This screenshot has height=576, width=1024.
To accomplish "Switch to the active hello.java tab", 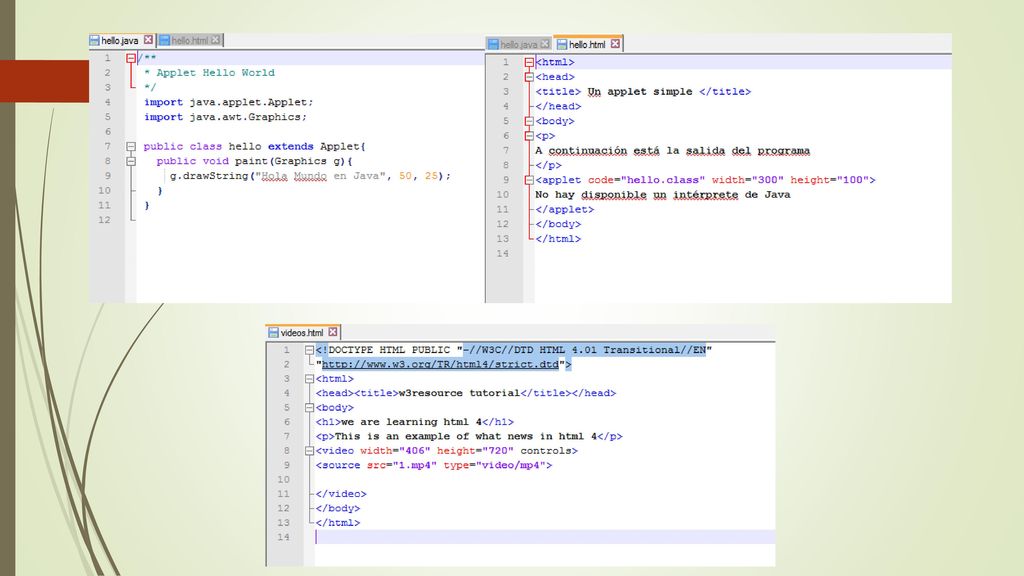I will coord(122,40).
